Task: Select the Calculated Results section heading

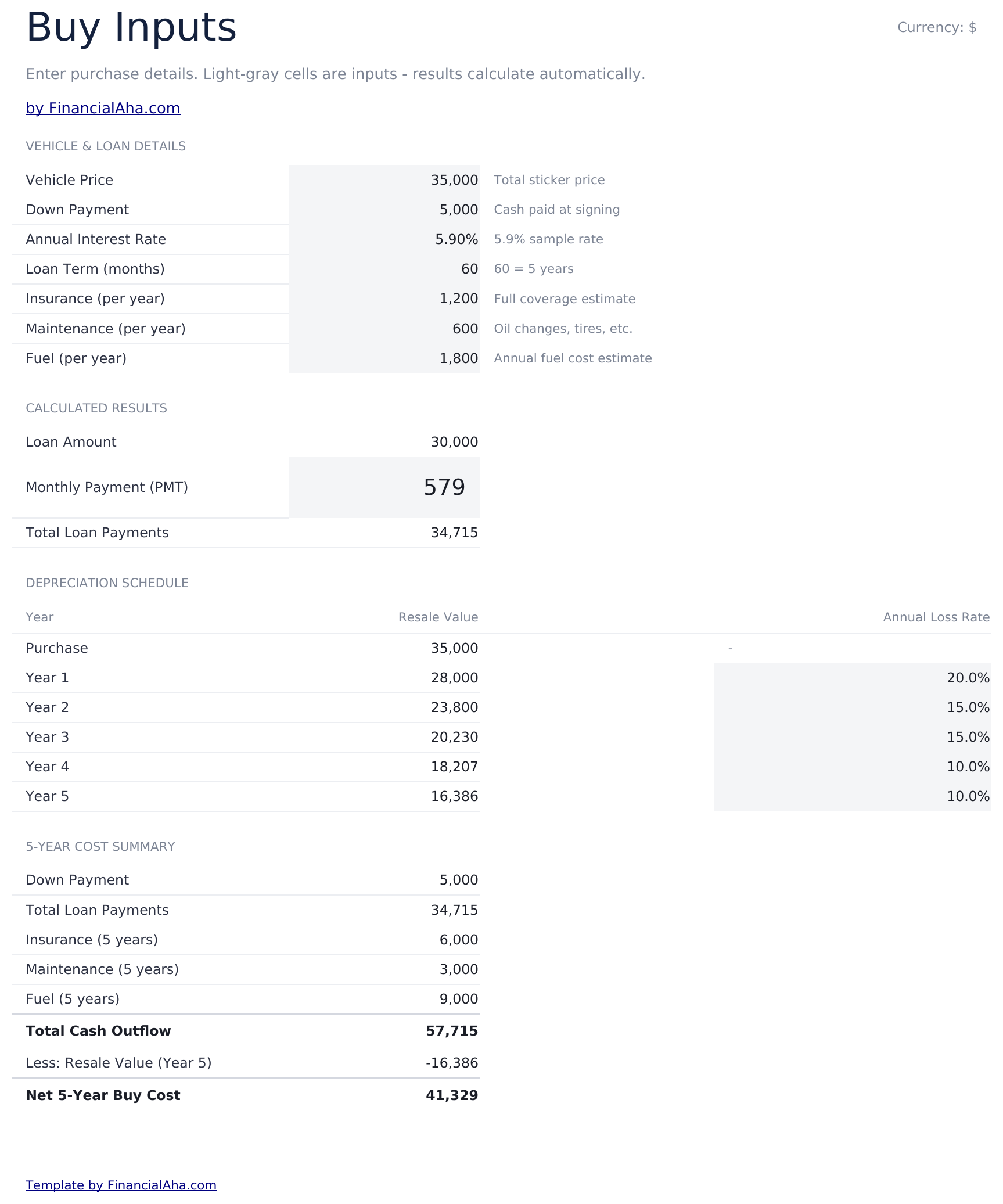Action: [96, 408]
